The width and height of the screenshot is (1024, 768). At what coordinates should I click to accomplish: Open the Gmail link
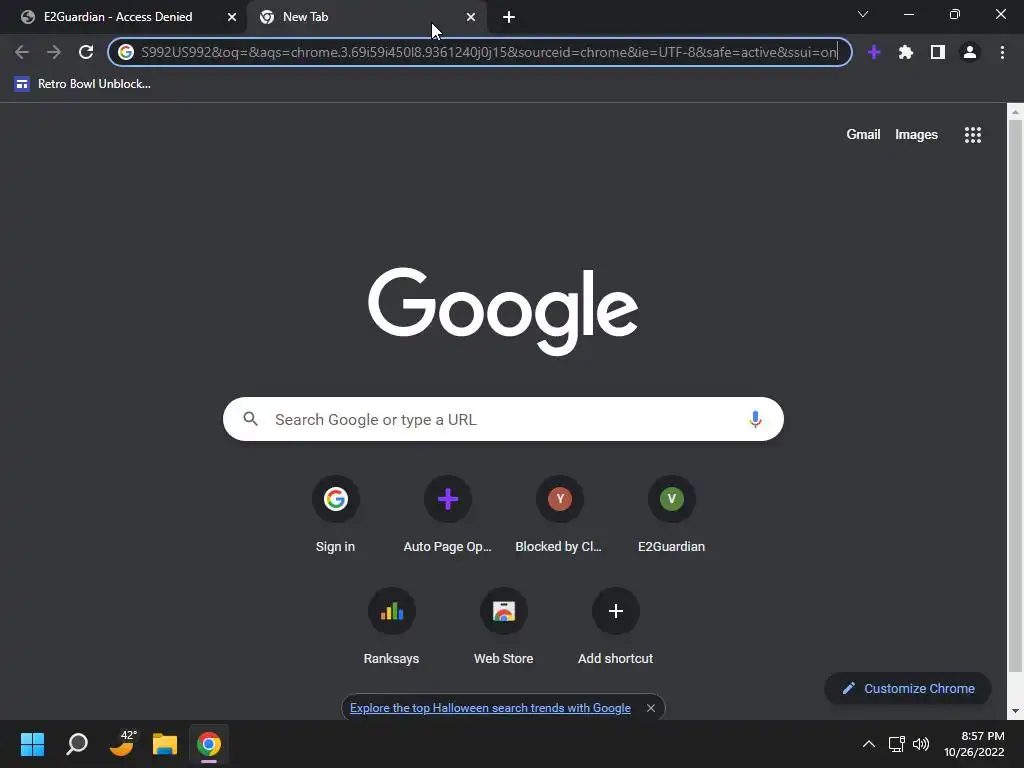tap(863, 135)
